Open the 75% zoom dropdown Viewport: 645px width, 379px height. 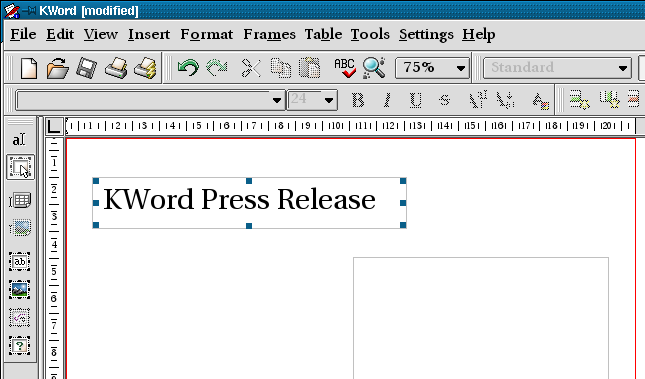click(x=432, y=67)
